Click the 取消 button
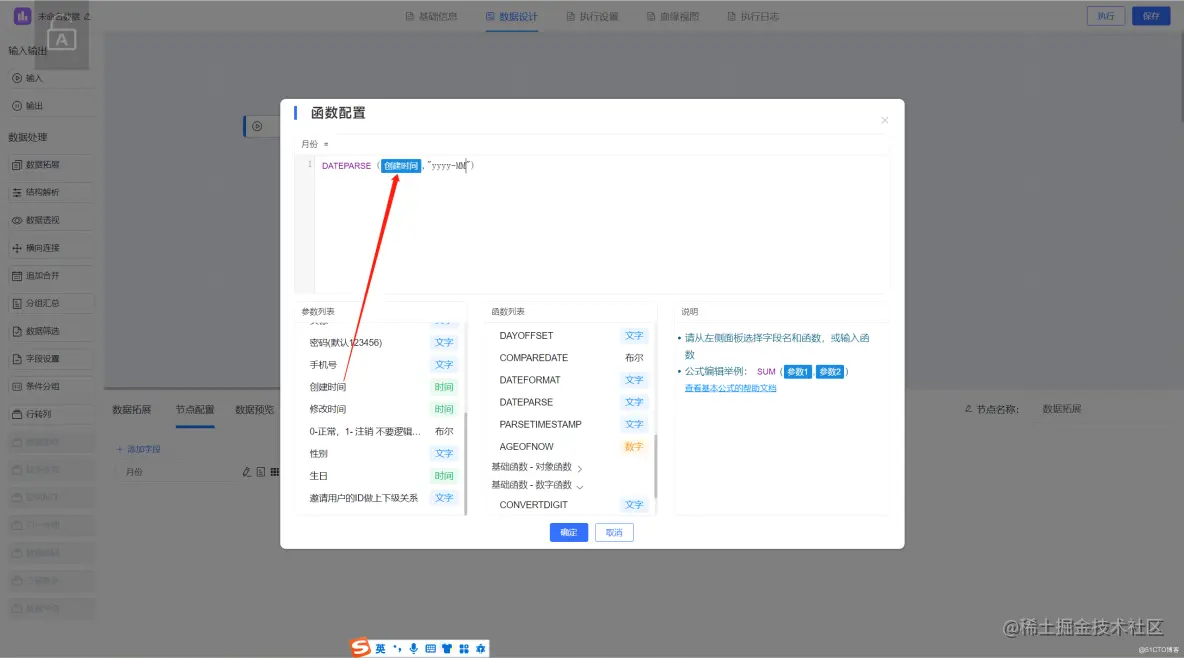1184x658 pixels. (x=614, y=533)
